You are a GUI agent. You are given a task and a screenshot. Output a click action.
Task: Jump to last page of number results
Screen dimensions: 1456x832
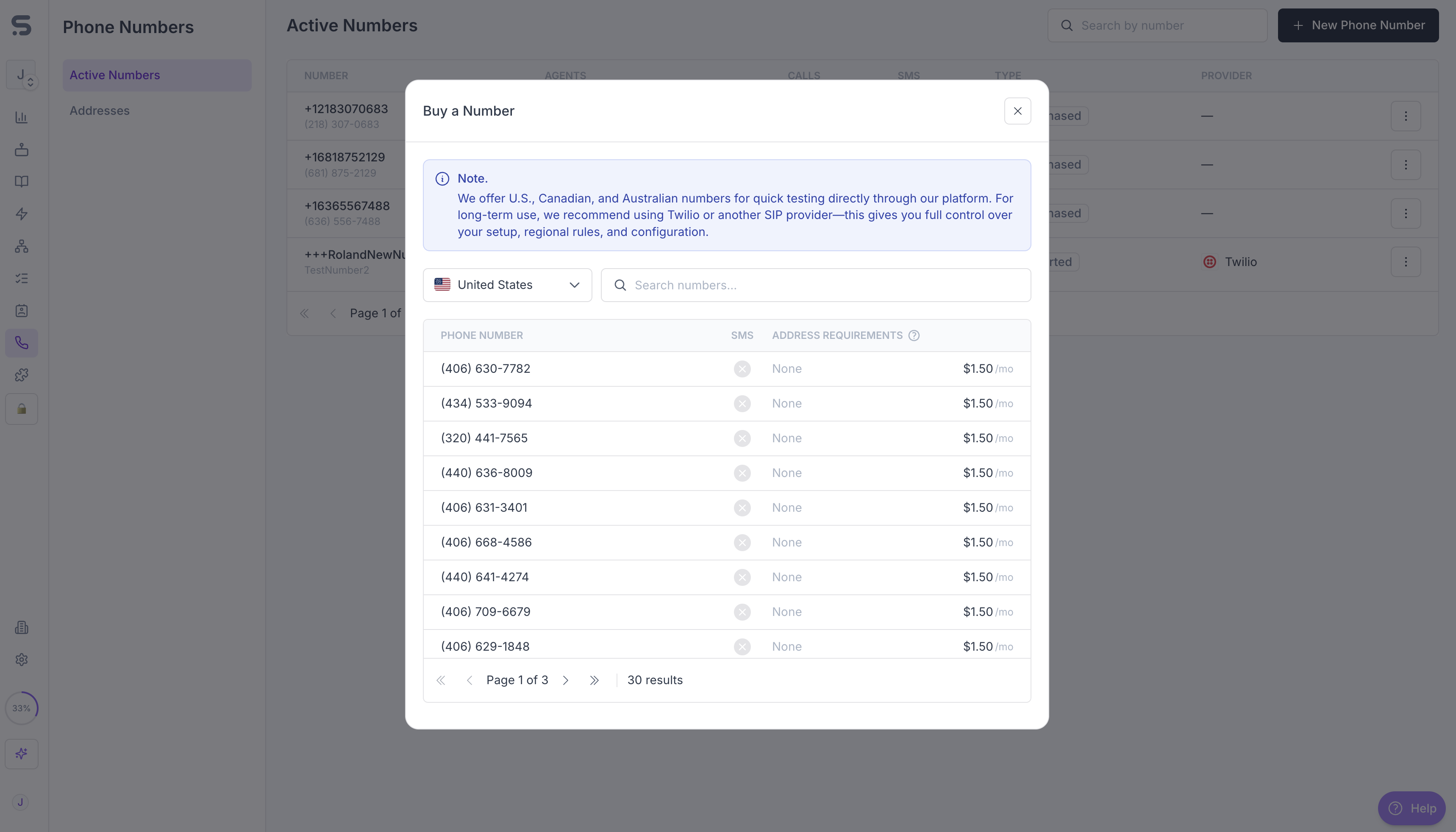pos(594,680)
